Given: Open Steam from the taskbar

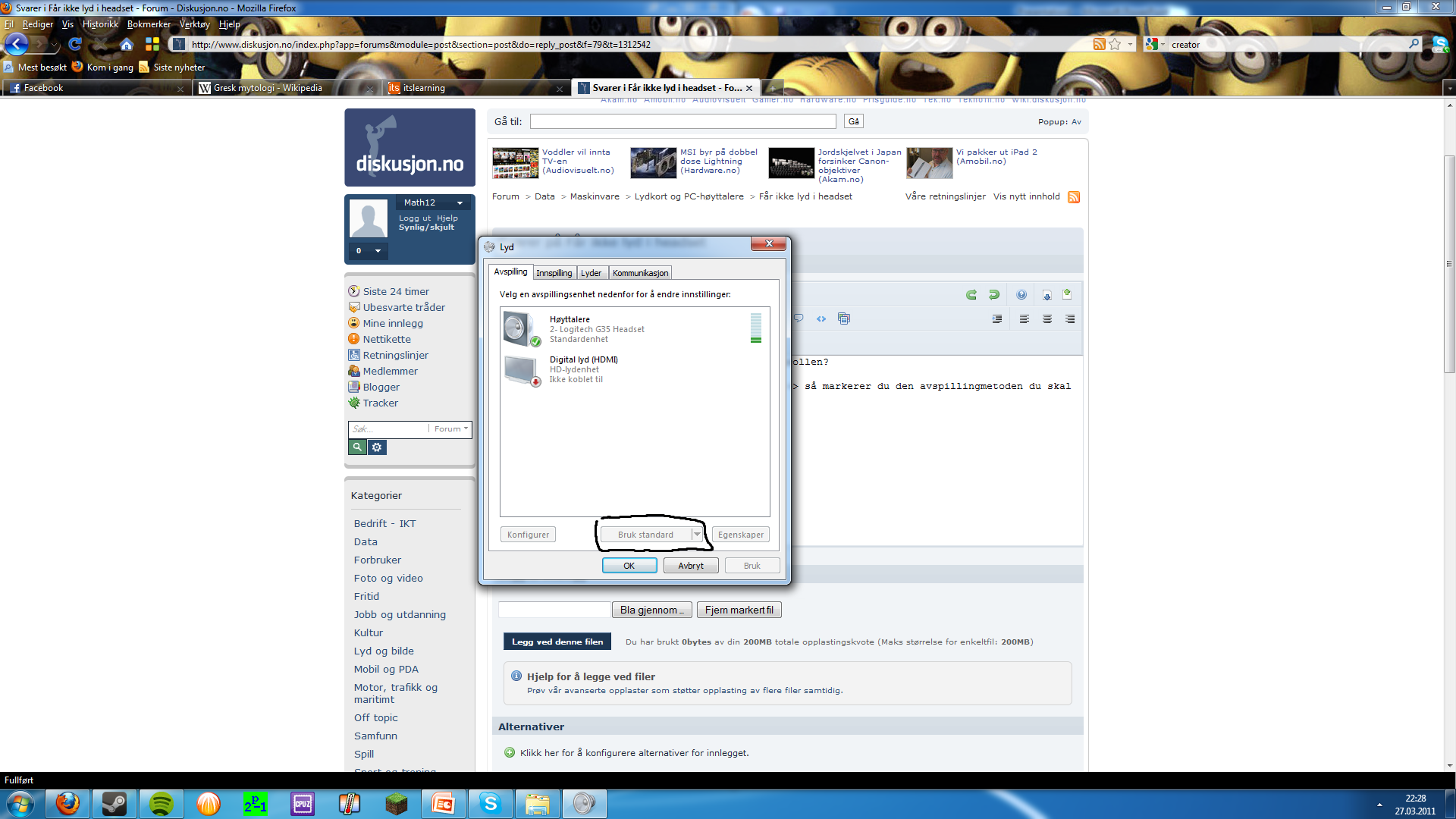Looking at the screenshot, I should [115, 804].
